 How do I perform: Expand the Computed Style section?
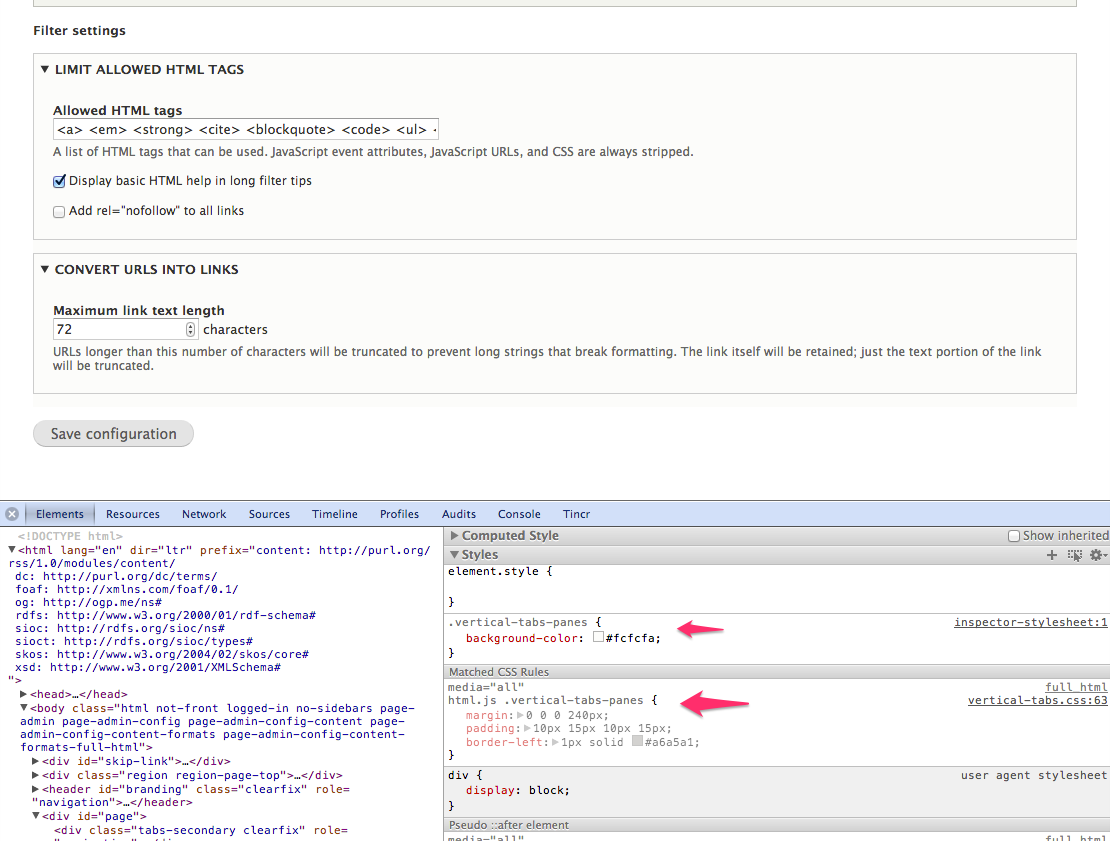click(455, 535)
